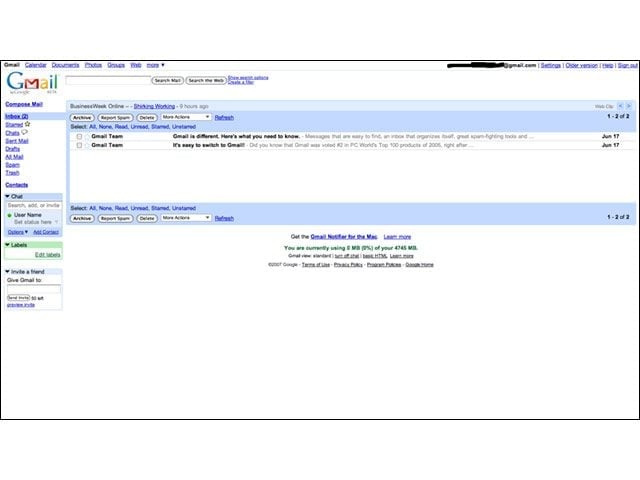Open Settings in the top right
This screenshot has width=640, height=480.
pos(551,65)
